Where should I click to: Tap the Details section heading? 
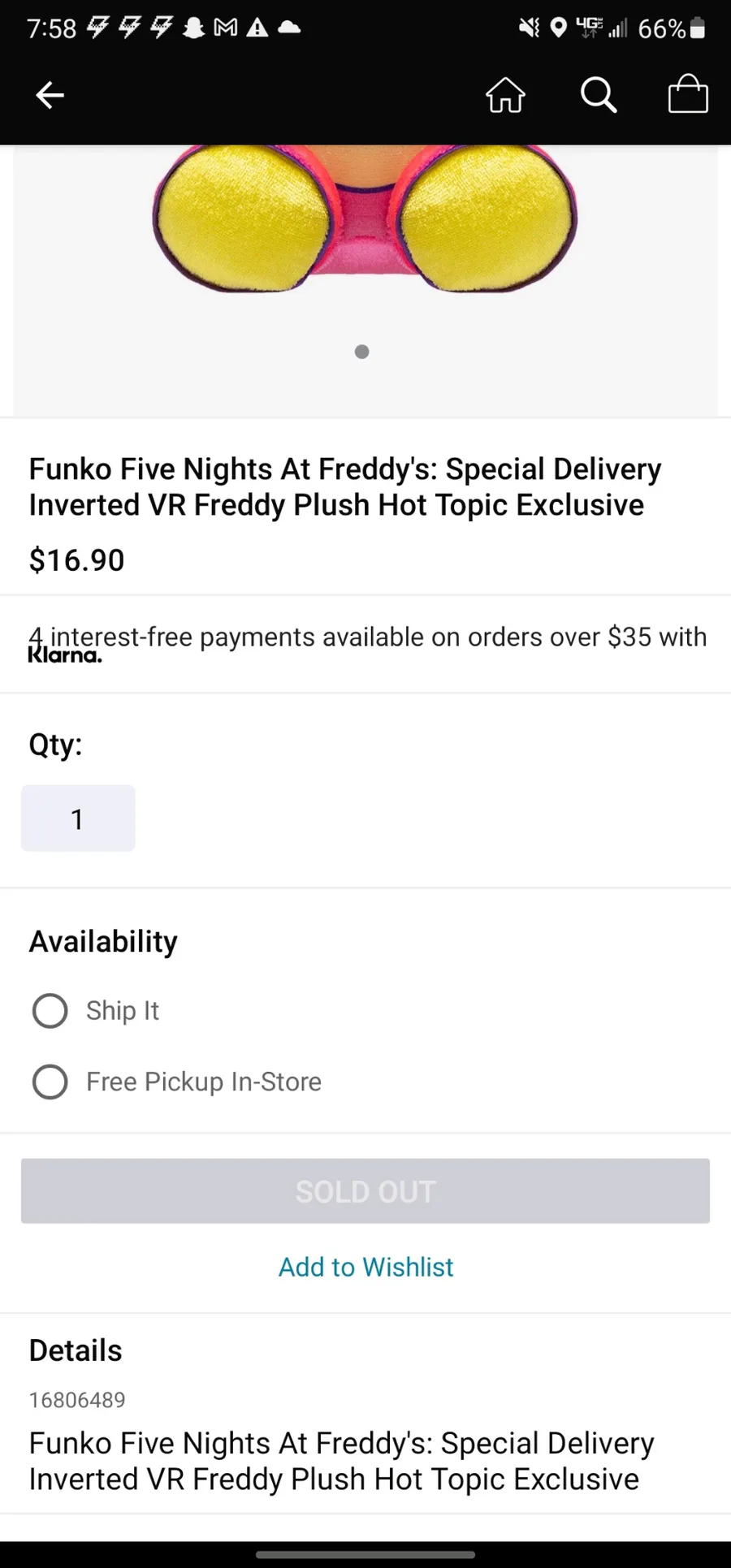pyautogui.click(x=76, y=1350)
